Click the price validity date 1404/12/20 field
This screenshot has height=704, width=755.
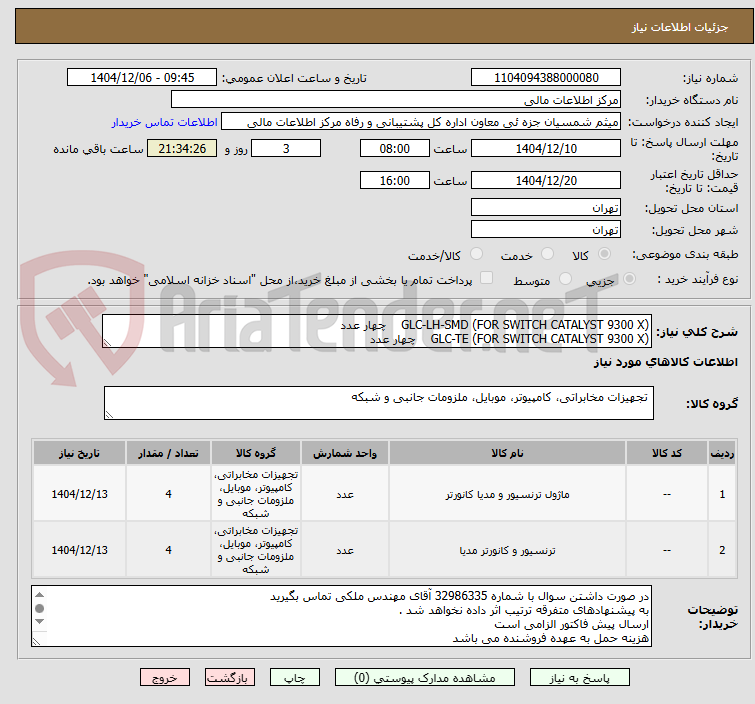(546, 181)
